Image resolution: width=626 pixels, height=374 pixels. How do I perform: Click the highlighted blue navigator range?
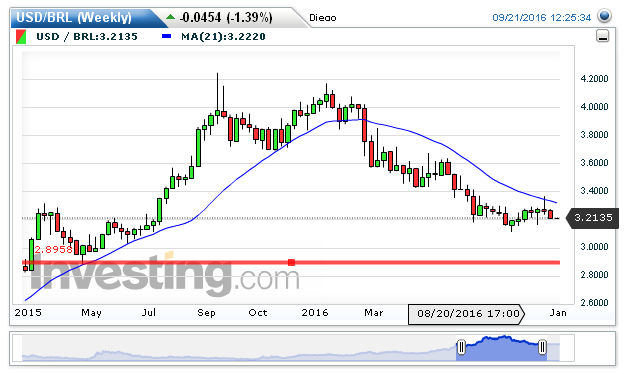pyautogui.click(x=502, y=348)
